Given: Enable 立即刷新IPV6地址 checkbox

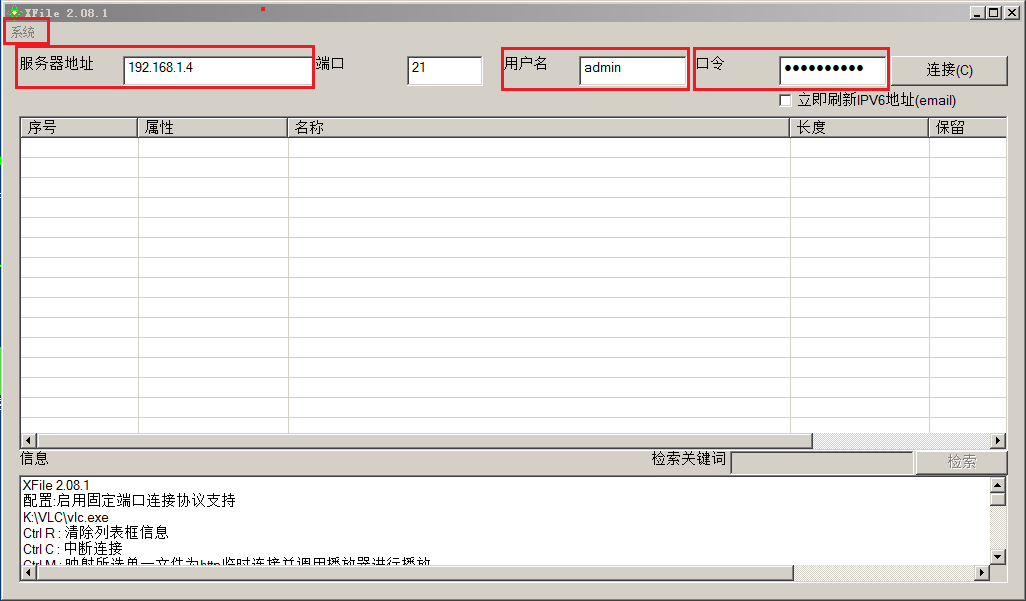Looking at the screenshot, I should pos(785,100).
